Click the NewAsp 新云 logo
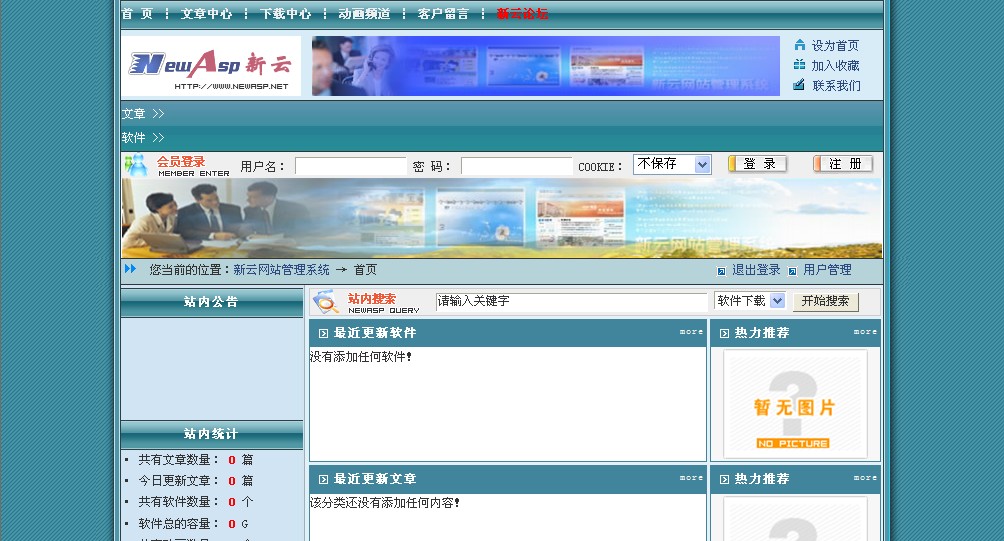Screen dimensions: 1004x541 [211, 66]
